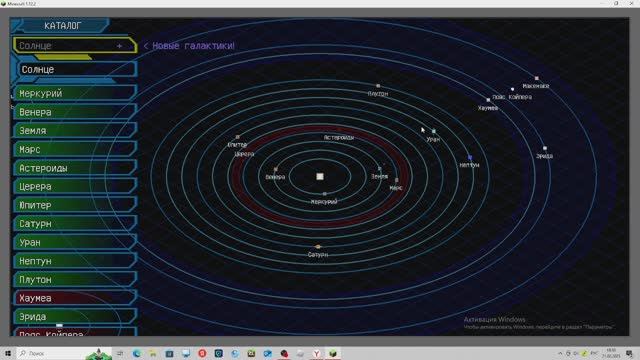
Task: Select Астероиды in the catalog list
Action: (75, 168)
